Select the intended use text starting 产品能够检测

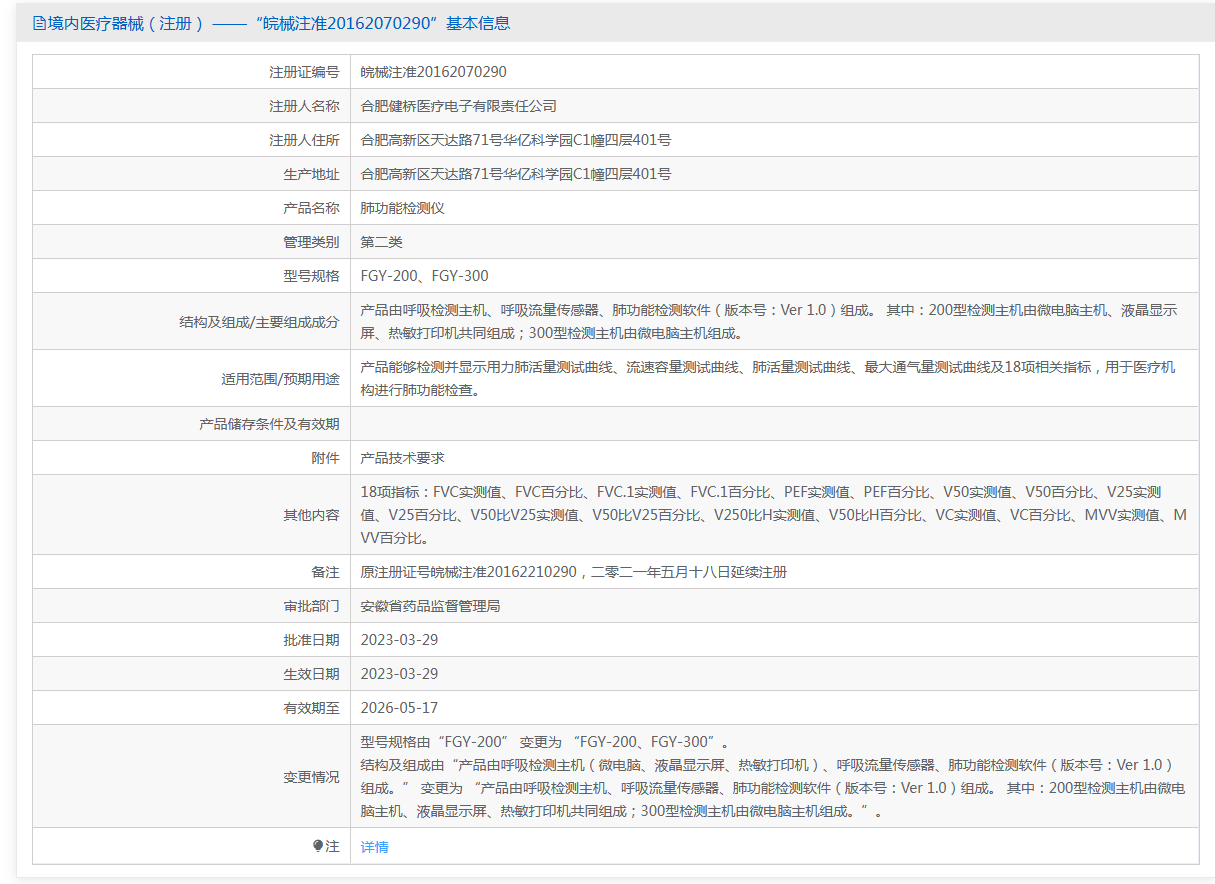tap(769, 378)
